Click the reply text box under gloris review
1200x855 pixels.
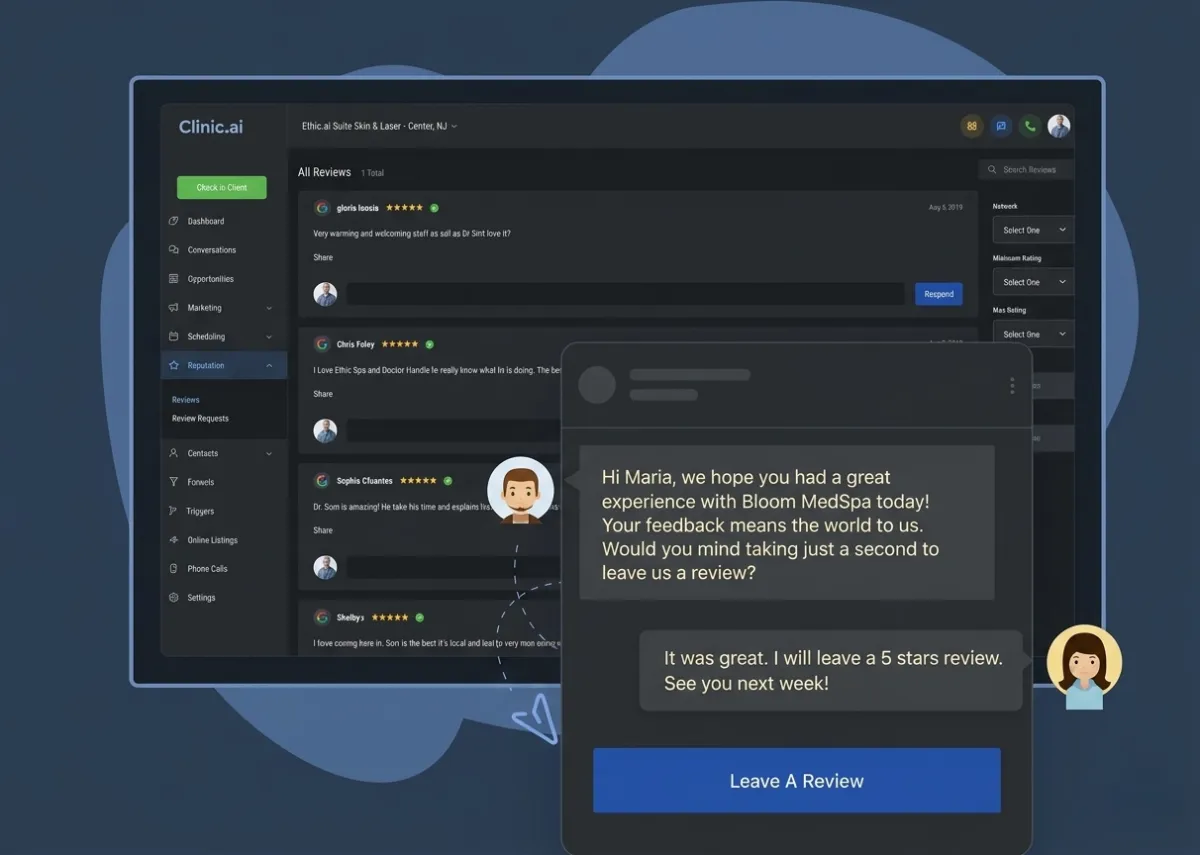click(x=626, y=294)
